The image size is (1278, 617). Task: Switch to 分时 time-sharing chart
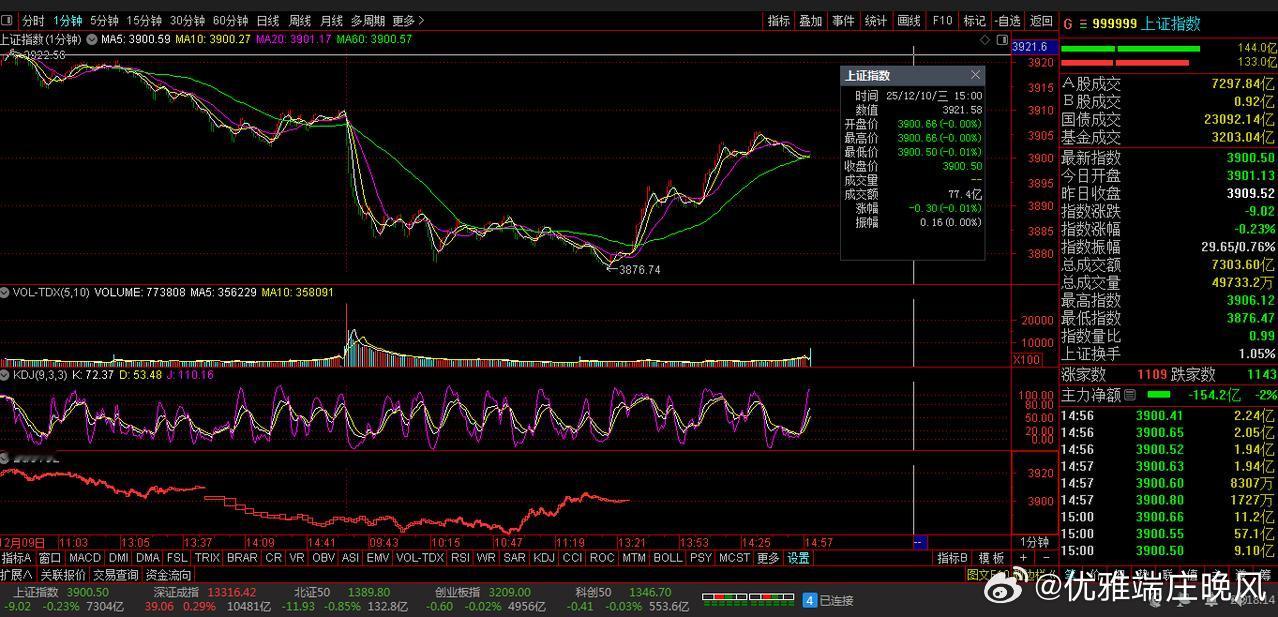(x=33, y=20)
